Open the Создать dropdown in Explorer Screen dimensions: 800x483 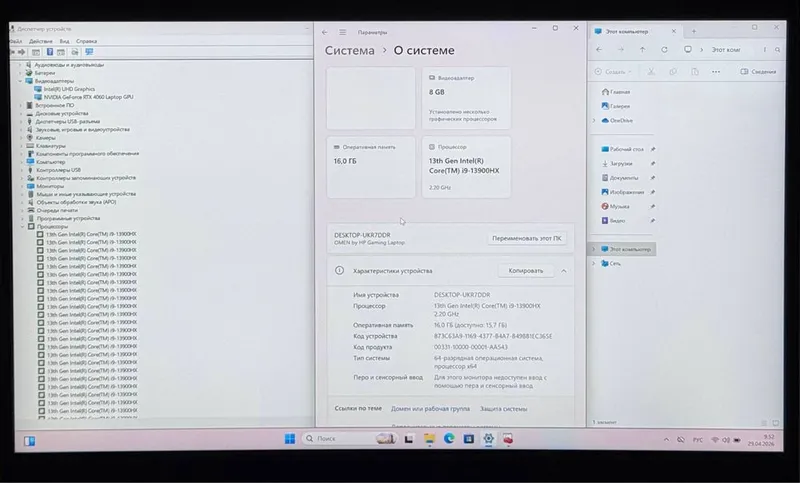613,72
